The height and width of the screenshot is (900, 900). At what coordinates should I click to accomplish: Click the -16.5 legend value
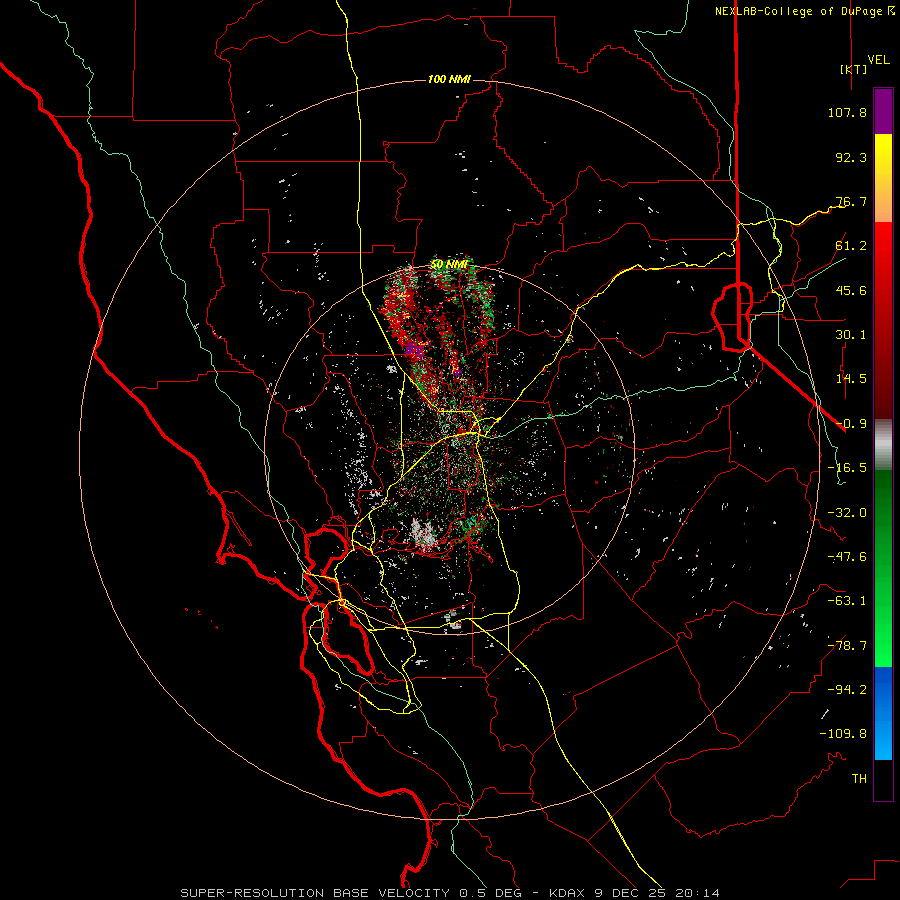click(847, 468)
